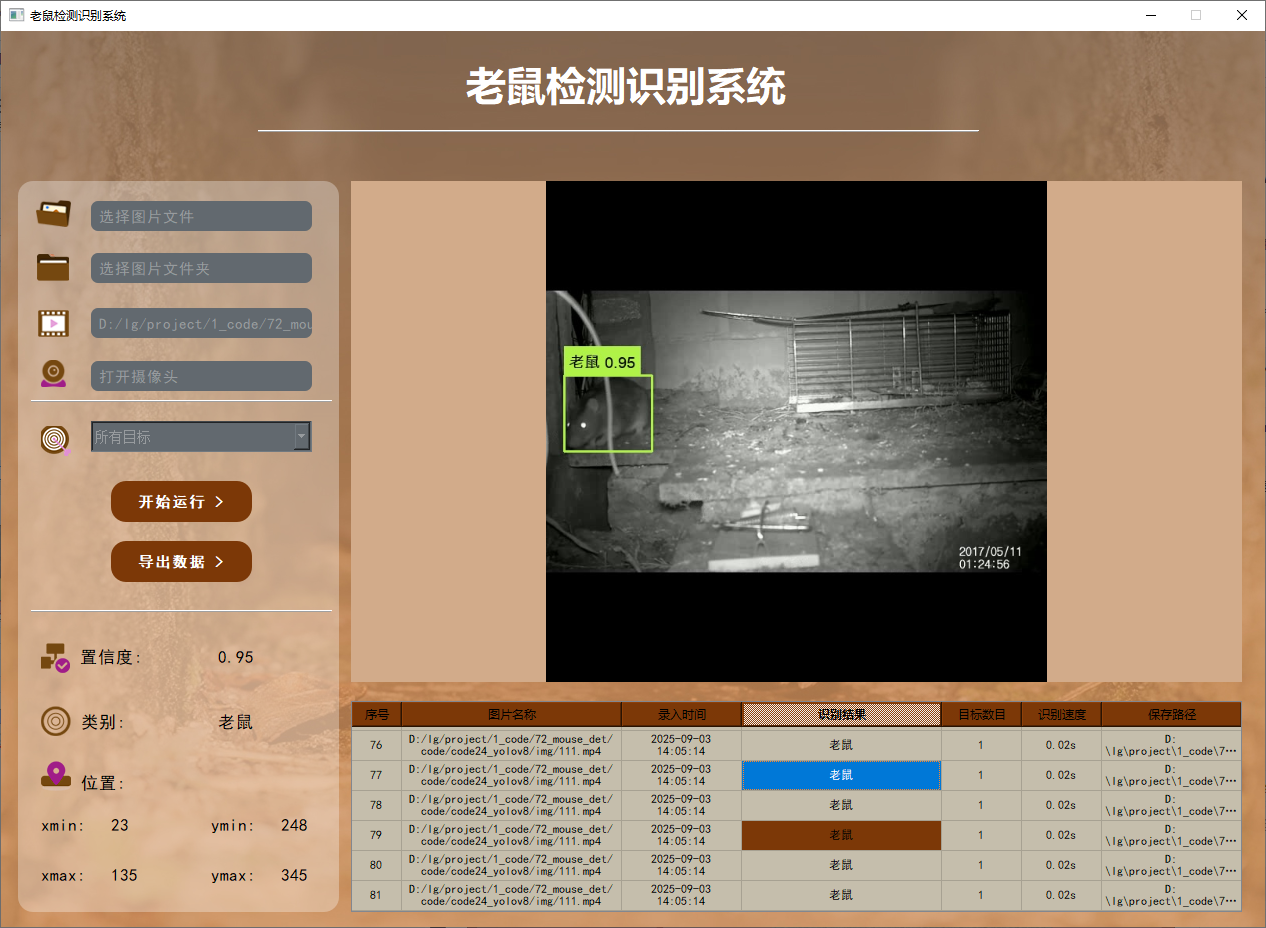
Task: Click the image name cell in row 80
Action: [x=512, y=865]
